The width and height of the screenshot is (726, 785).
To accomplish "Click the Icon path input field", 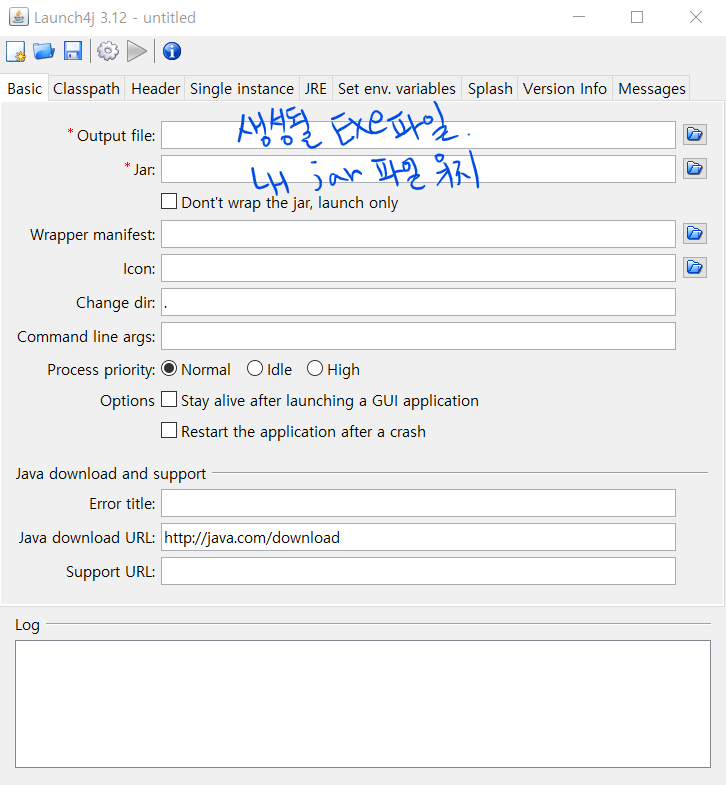I will click(x=418, y=268).
